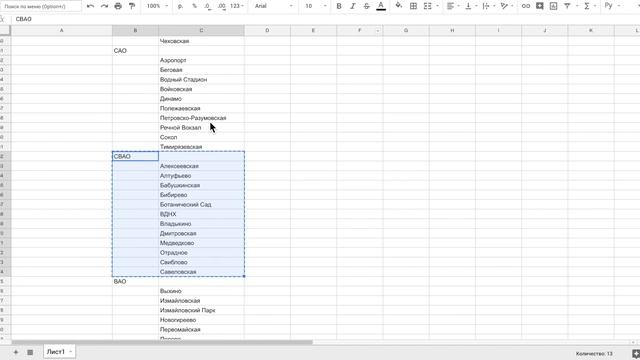The image size is (640, 360).
Task: Open horizontal align options
Action: point(453,6)
